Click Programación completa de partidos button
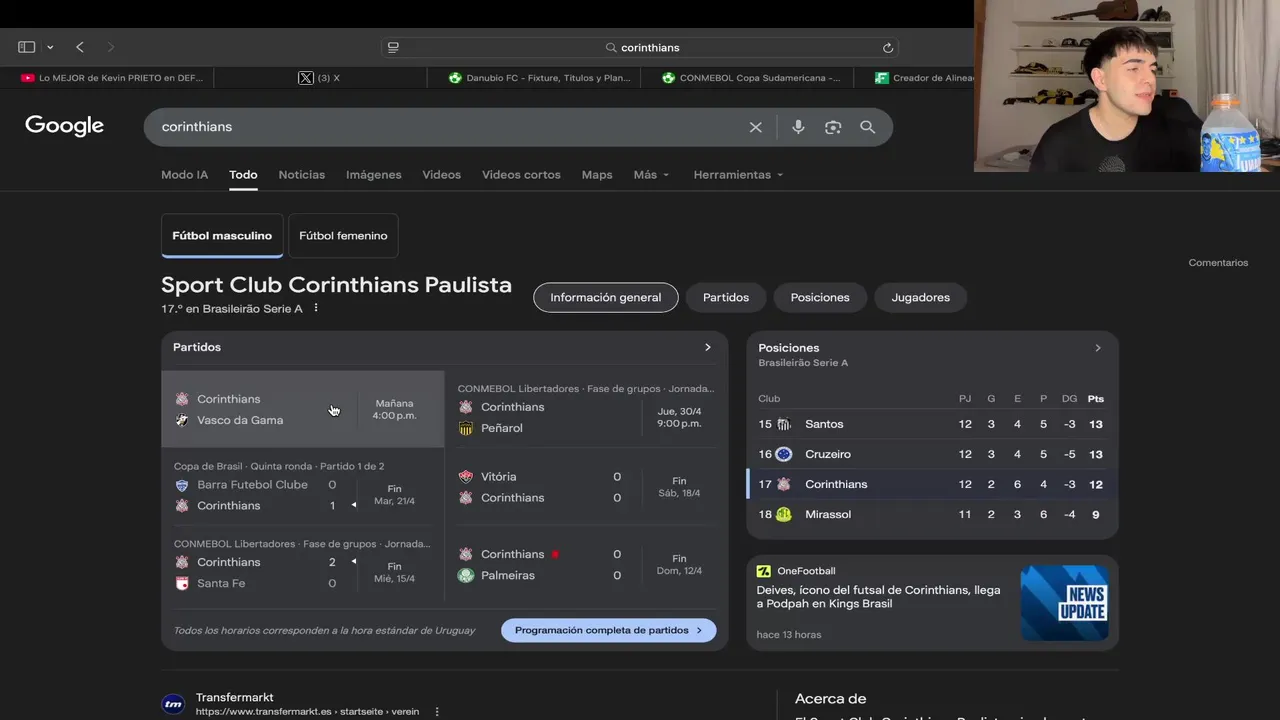The width and height of the screenshot is (1280, 720). (x=608, y=630)
